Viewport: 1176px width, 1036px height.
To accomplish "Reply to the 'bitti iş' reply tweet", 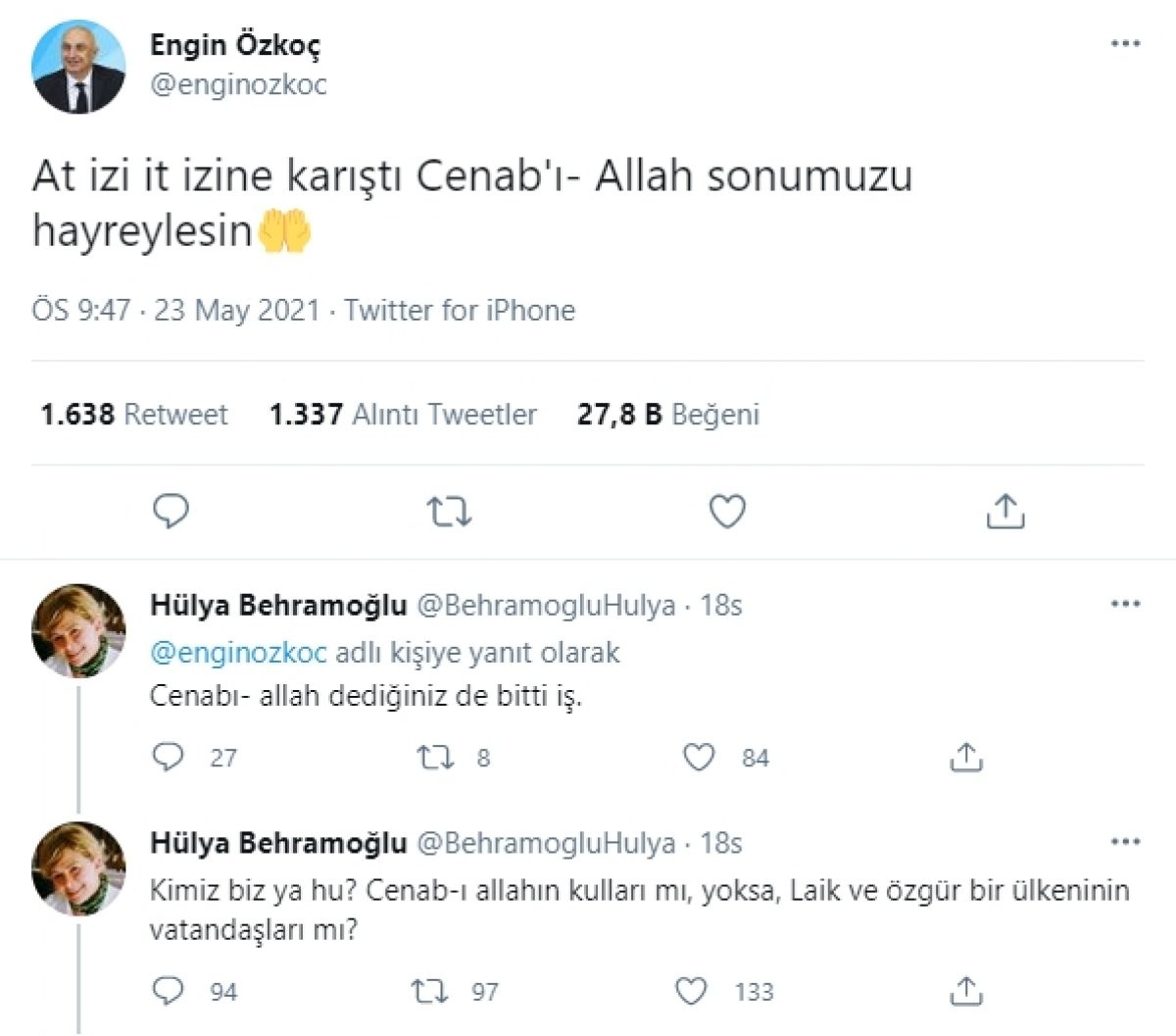I will coord(169,757).
